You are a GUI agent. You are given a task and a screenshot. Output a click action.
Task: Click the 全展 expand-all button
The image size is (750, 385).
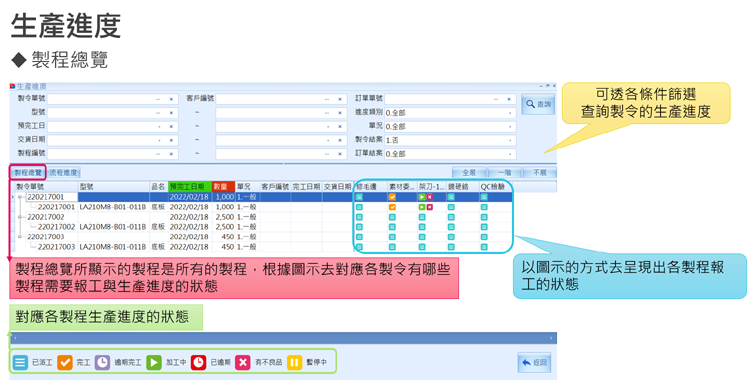(469, 173)
